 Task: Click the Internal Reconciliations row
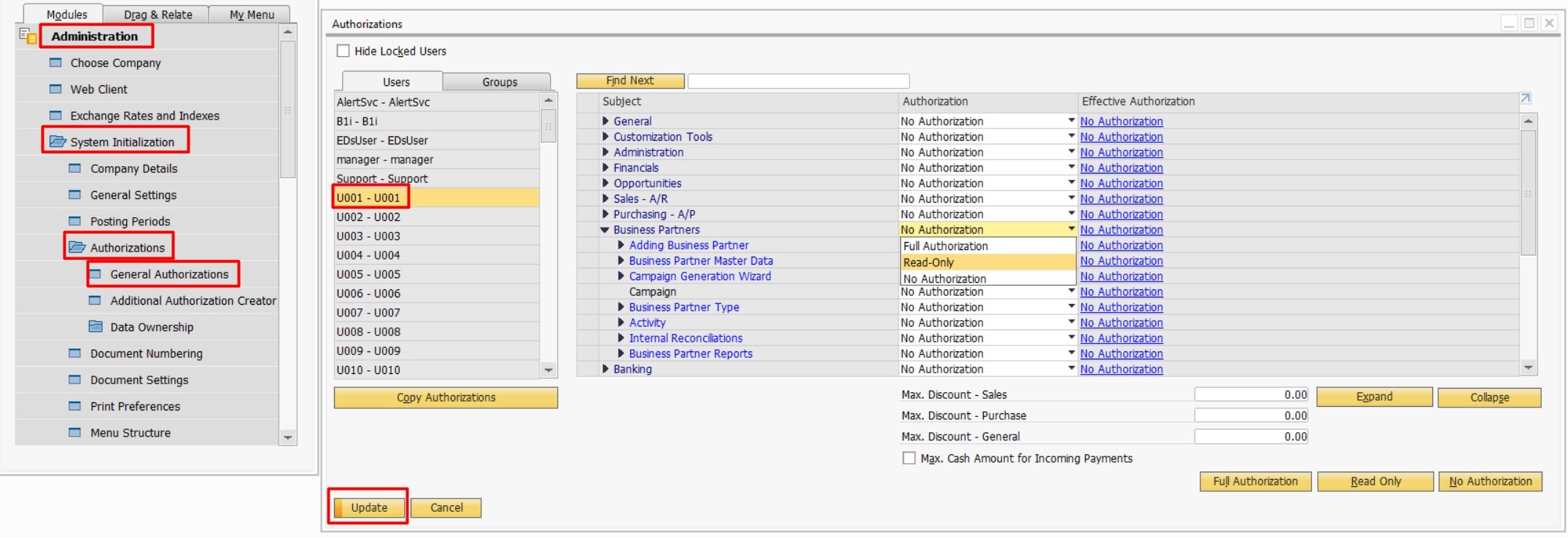point(686,338)
